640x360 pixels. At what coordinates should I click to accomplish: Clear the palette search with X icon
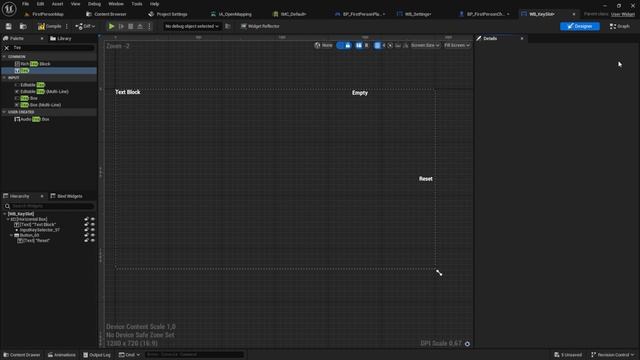click(x=7, y=48)
